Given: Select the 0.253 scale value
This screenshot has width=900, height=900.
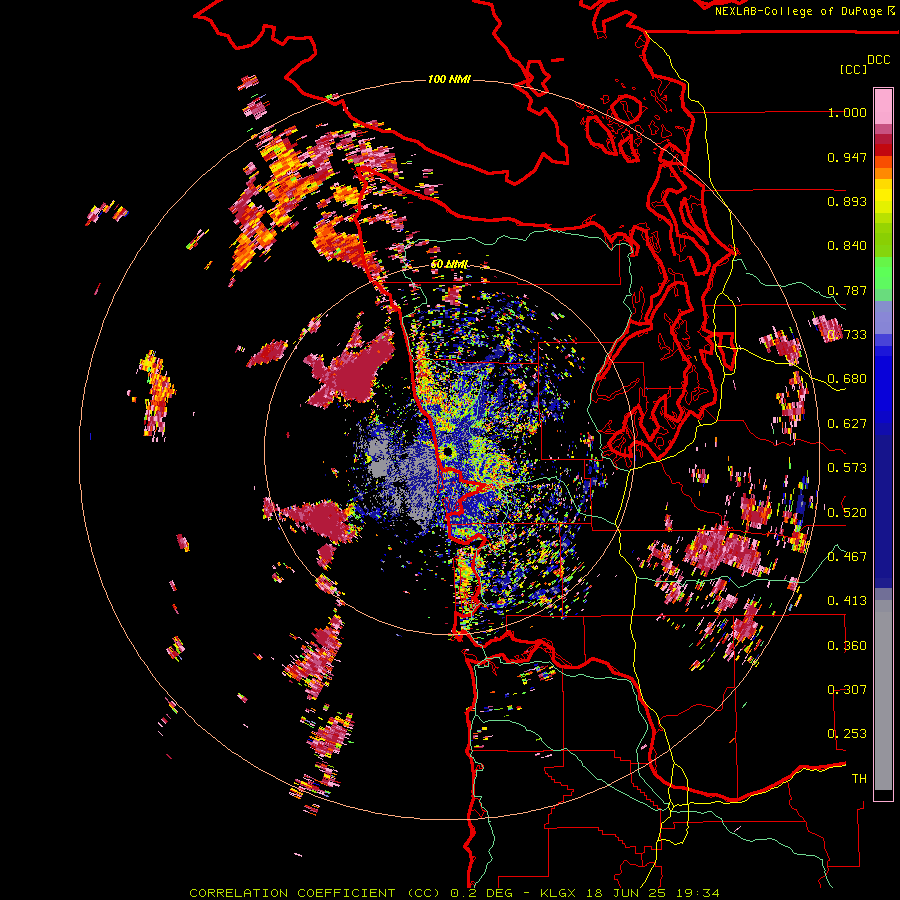Looking at the screenshot, I should (x=847, y=734).
